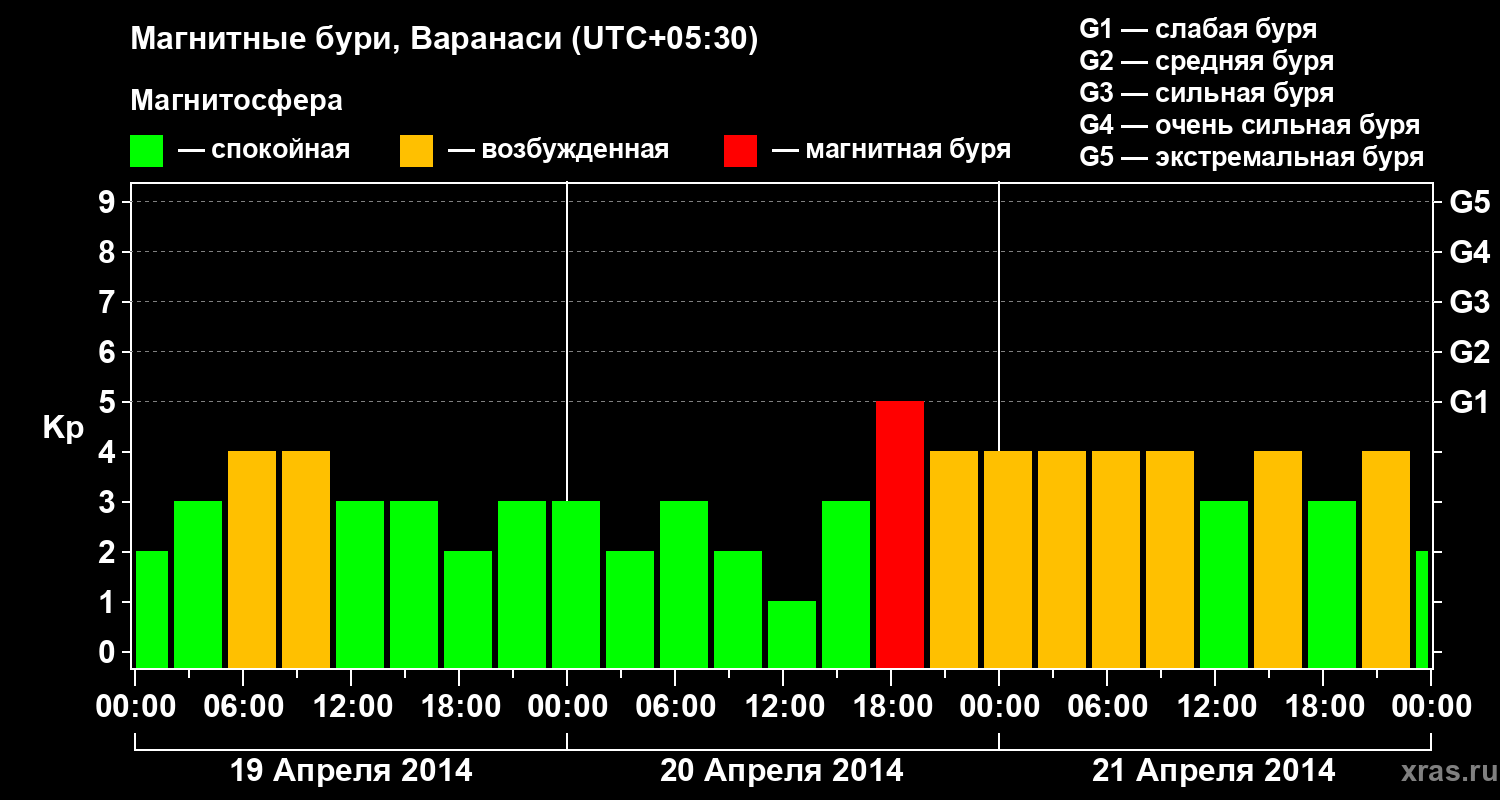Click the '20 Апреля 2014' date label
1500x800 pixels.
click(x=782, y=771)
